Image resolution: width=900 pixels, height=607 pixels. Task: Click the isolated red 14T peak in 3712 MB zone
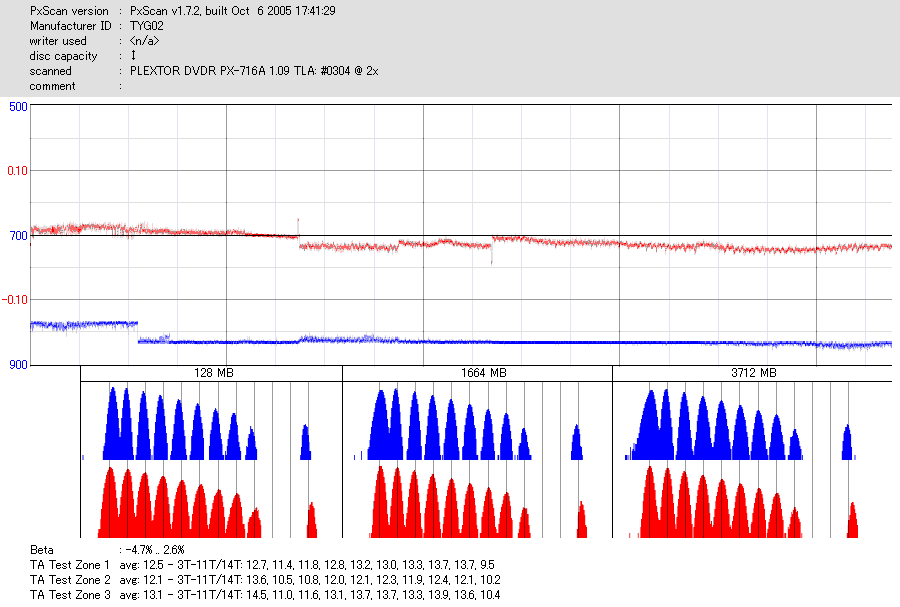coord(852,520)
